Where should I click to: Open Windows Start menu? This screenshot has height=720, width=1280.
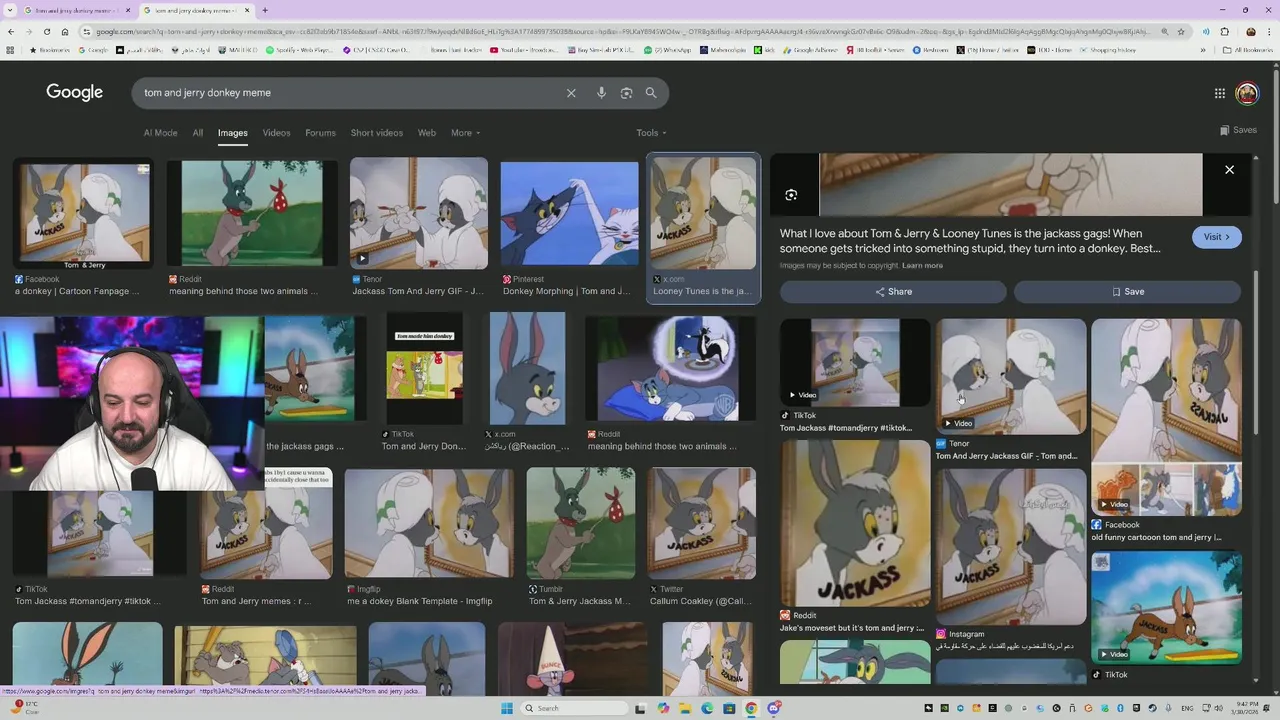pos(507,708)
